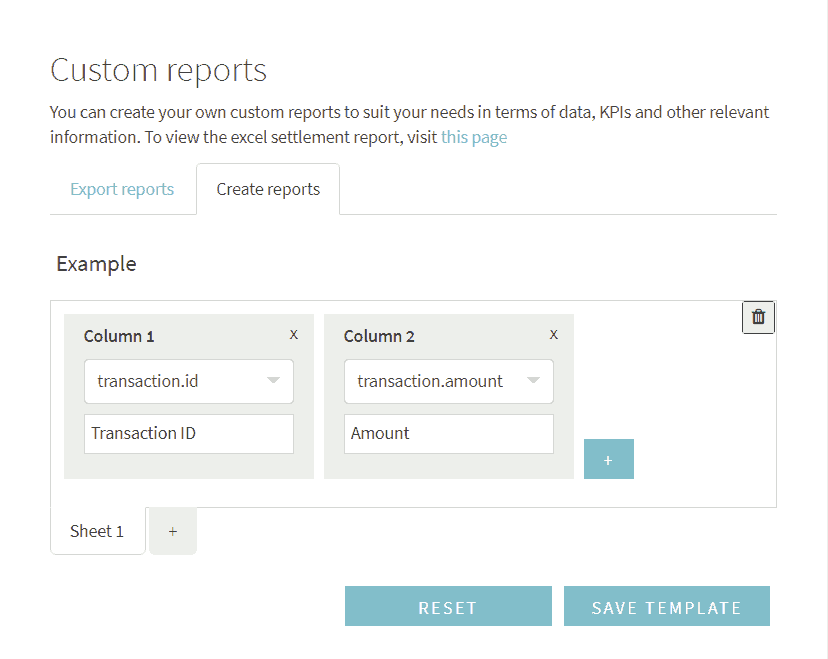Remove Column 2 with its x icon
Image resolution: width=828 pixels, height=659 pixels.
[553, 335]
